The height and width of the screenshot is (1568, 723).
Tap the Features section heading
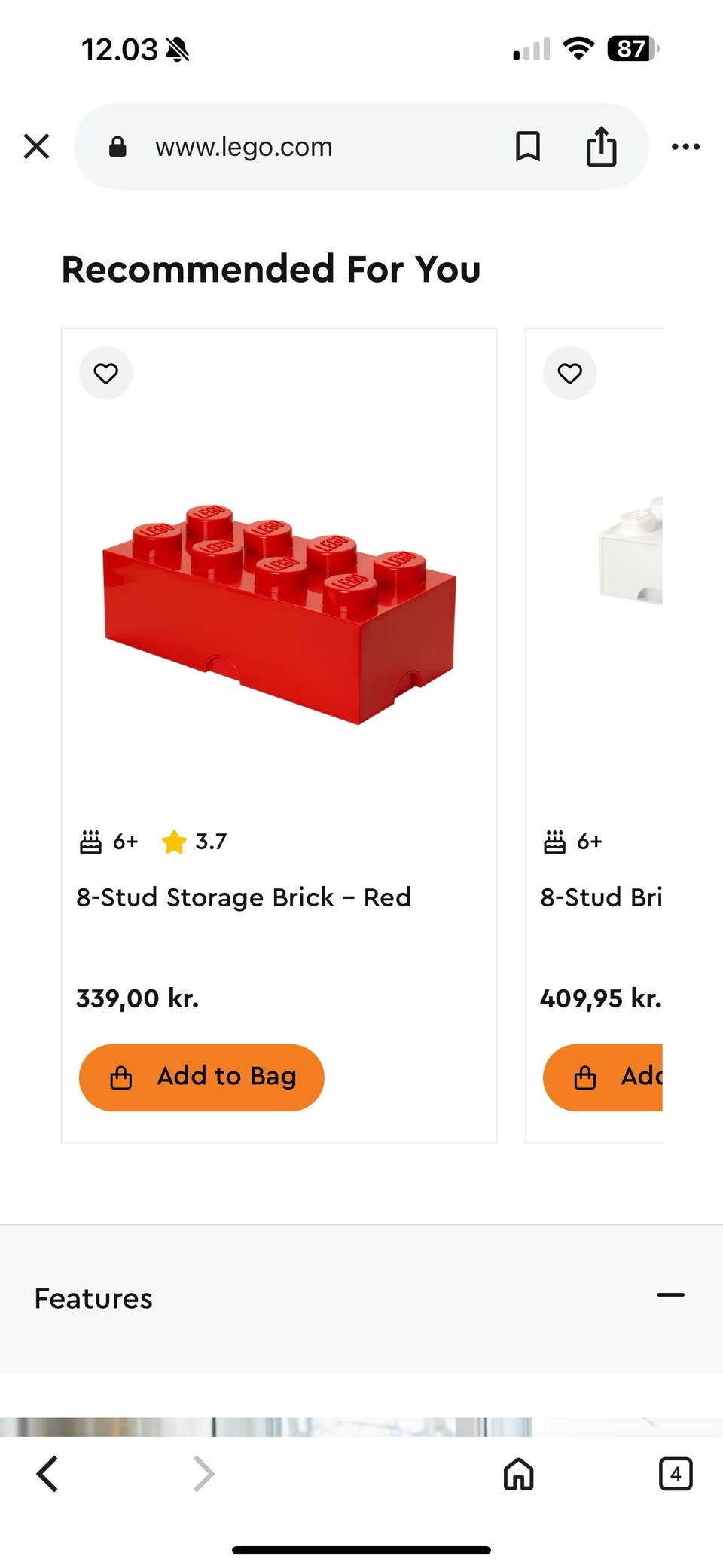tap(93, 1298)
